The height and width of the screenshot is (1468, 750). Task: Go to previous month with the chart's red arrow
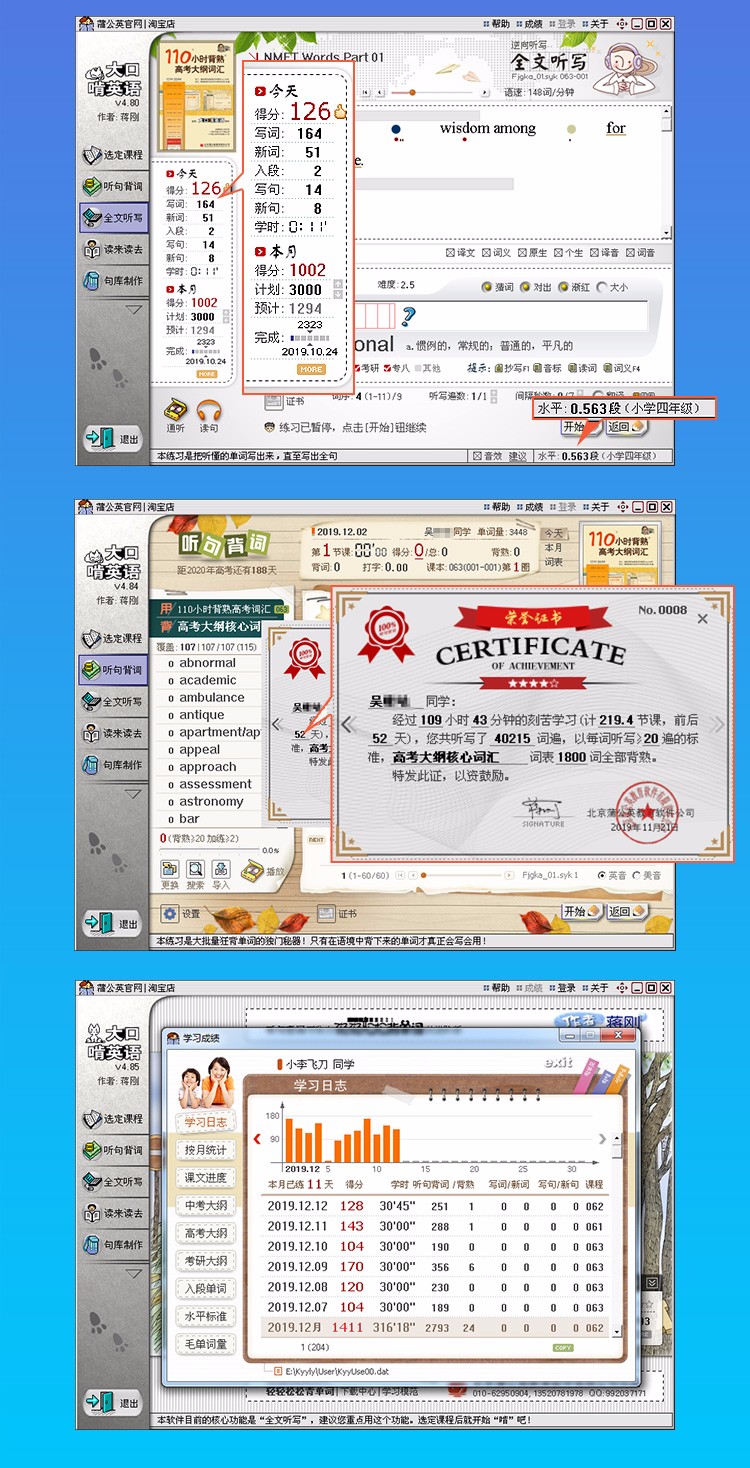(257, 1138)
